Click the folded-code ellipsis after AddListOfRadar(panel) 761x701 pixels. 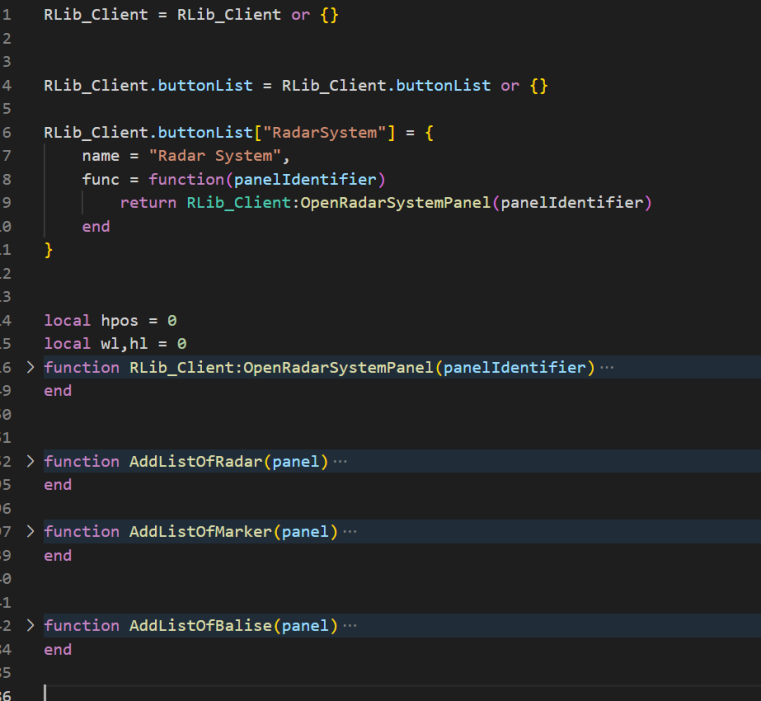pos(340,461)
